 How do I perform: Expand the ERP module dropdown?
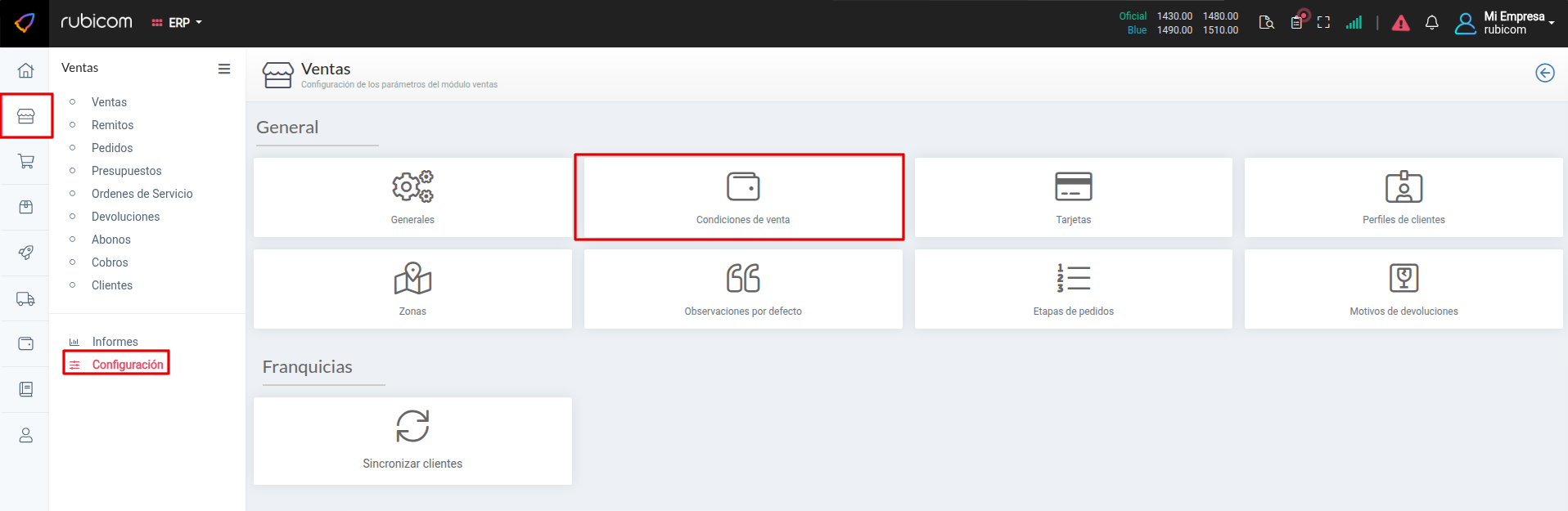178,23
